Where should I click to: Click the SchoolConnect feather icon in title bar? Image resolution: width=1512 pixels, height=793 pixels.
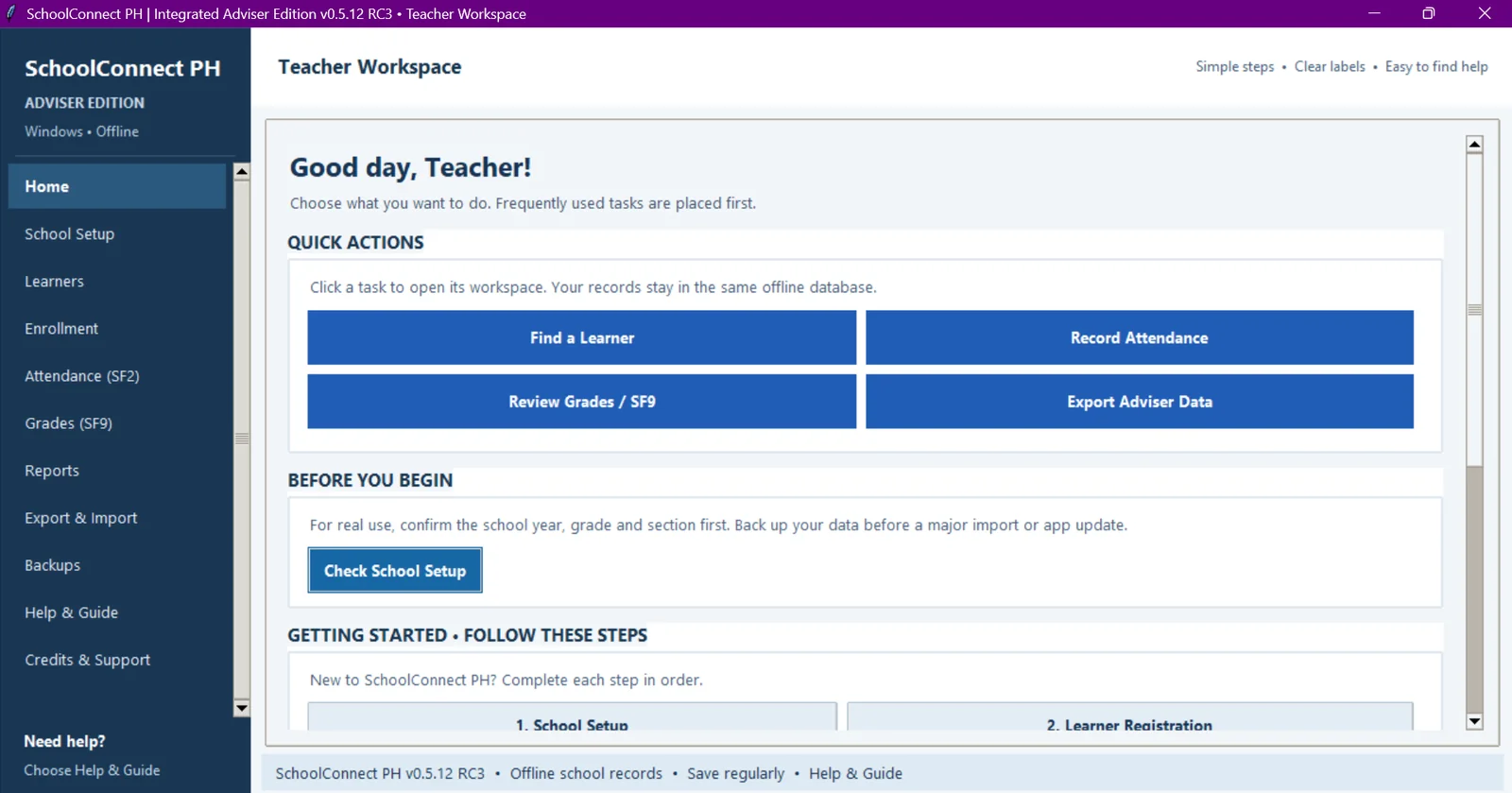pos(11,13)
